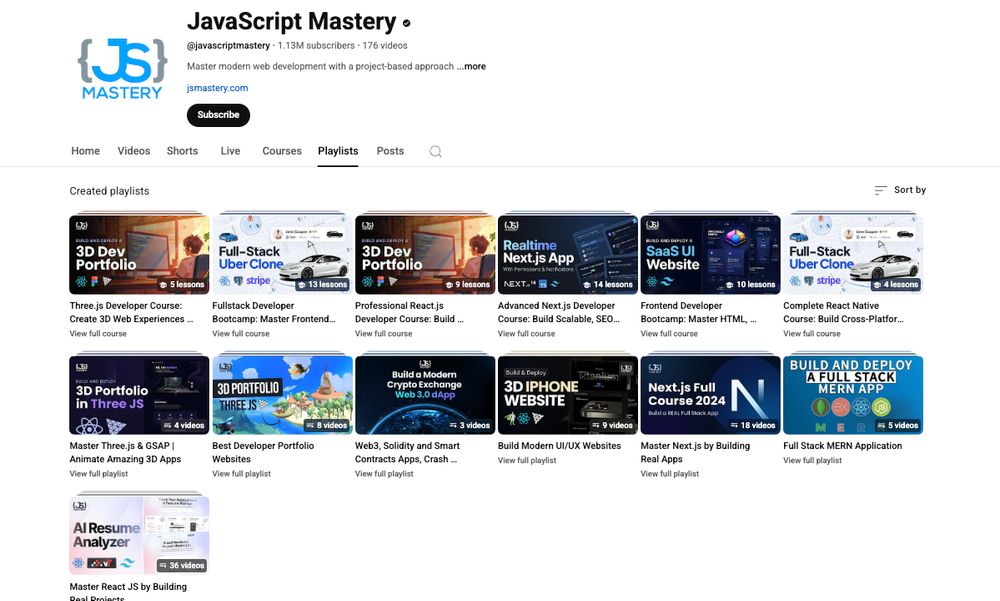Screen dimensions: 1000x601
Task: Open 3D Dev Portfolio 5 lessons thumbnail
Action: [x=139, y=255]
